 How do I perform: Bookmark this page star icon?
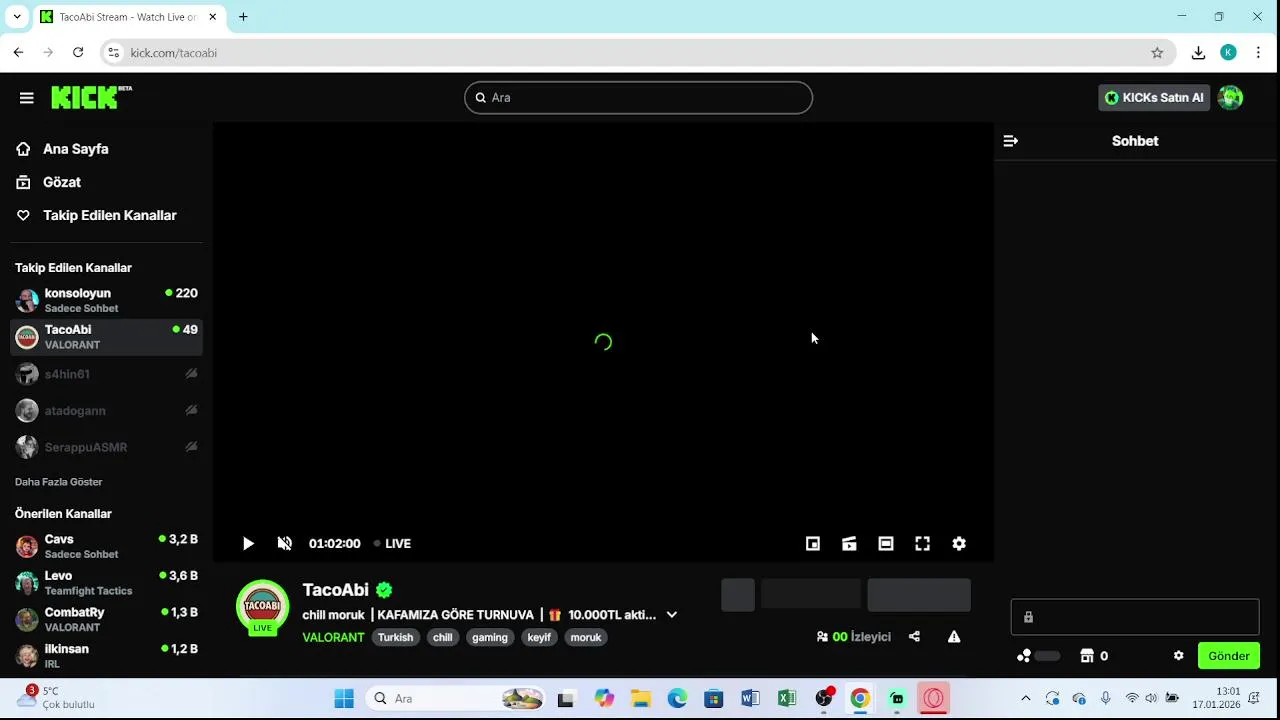point(1157,53)
